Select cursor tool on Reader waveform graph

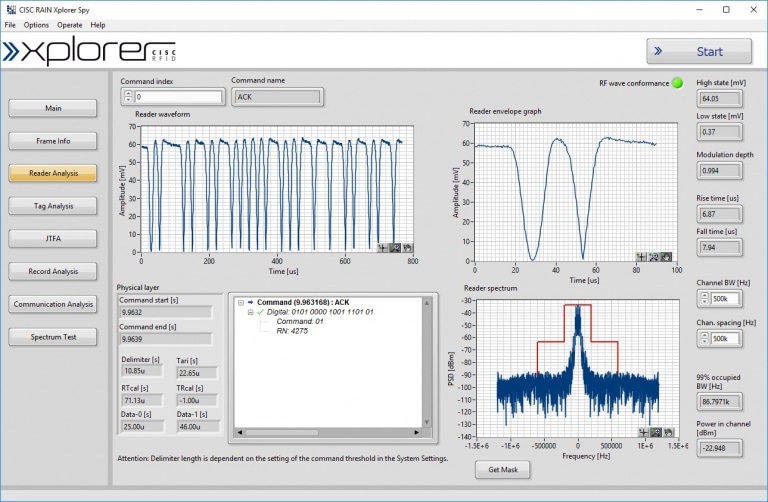click(x=383, y=248)
